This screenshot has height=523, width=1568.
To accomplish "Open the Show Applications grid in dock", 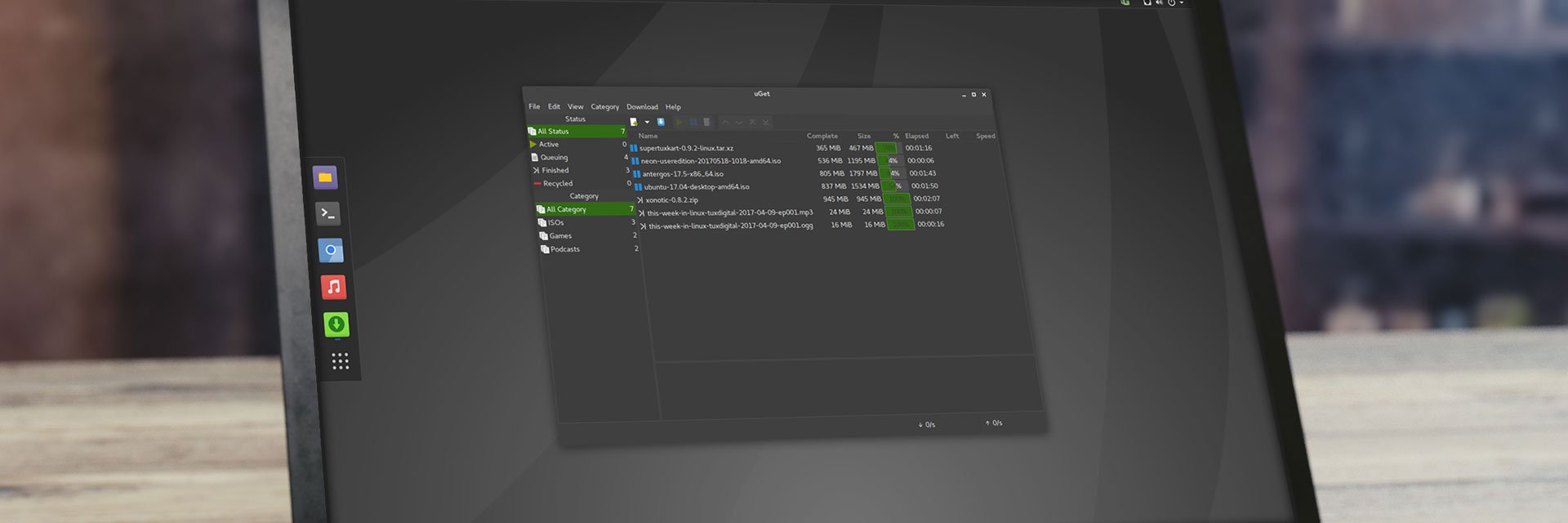I will pyautogui.click(x=341, y=361).
